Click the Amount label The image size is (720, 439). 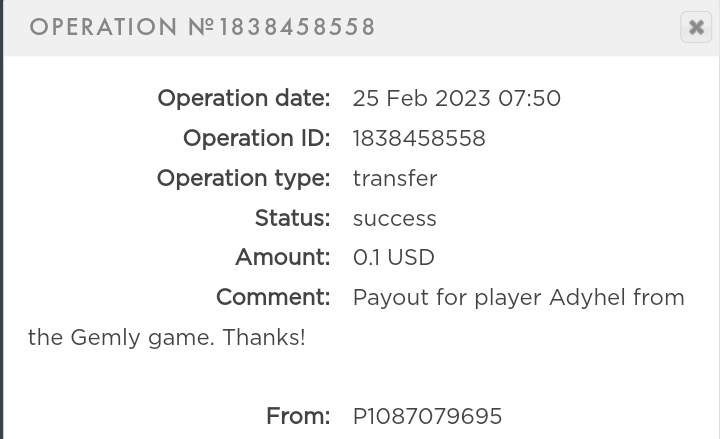(x=282, y=258)
